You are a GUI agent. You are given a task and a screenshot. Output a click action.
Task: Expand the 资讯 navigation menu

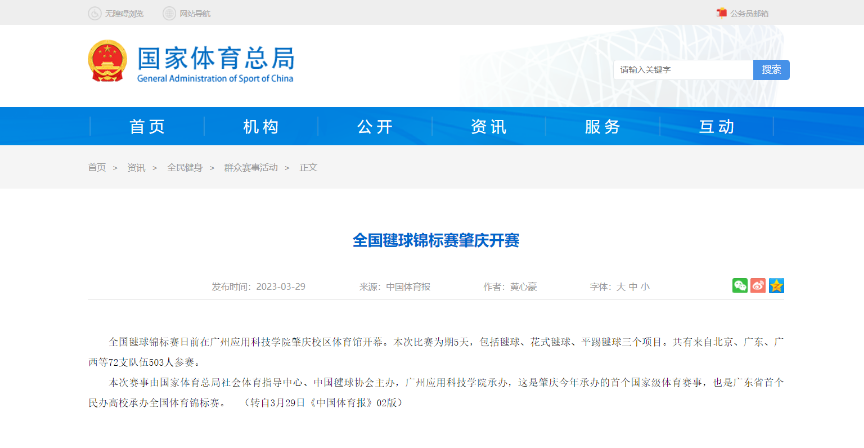pyautogui.click(x=489, y=127)
